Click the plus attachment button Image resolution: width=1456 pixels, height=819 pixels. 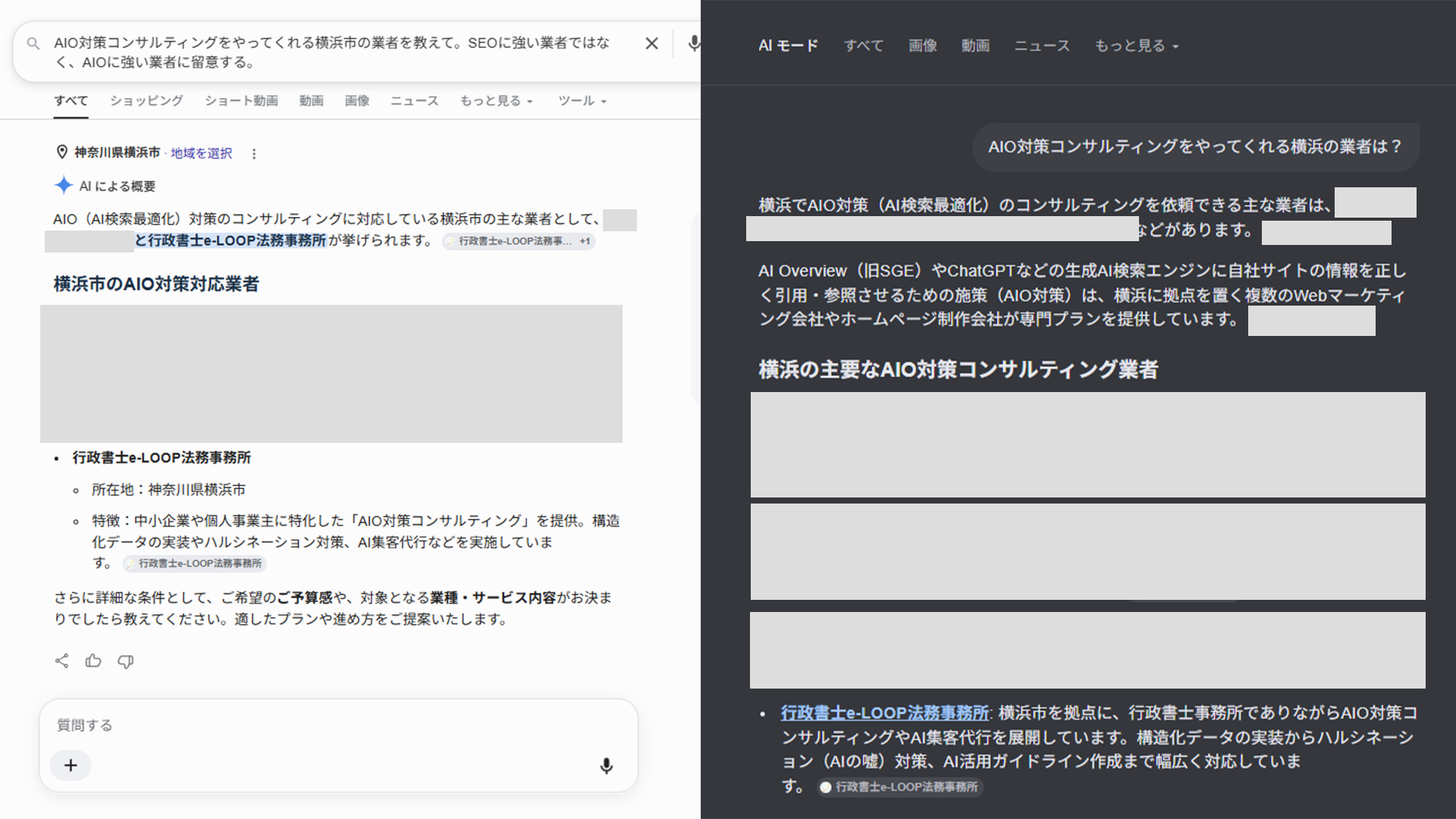(71, 765)
